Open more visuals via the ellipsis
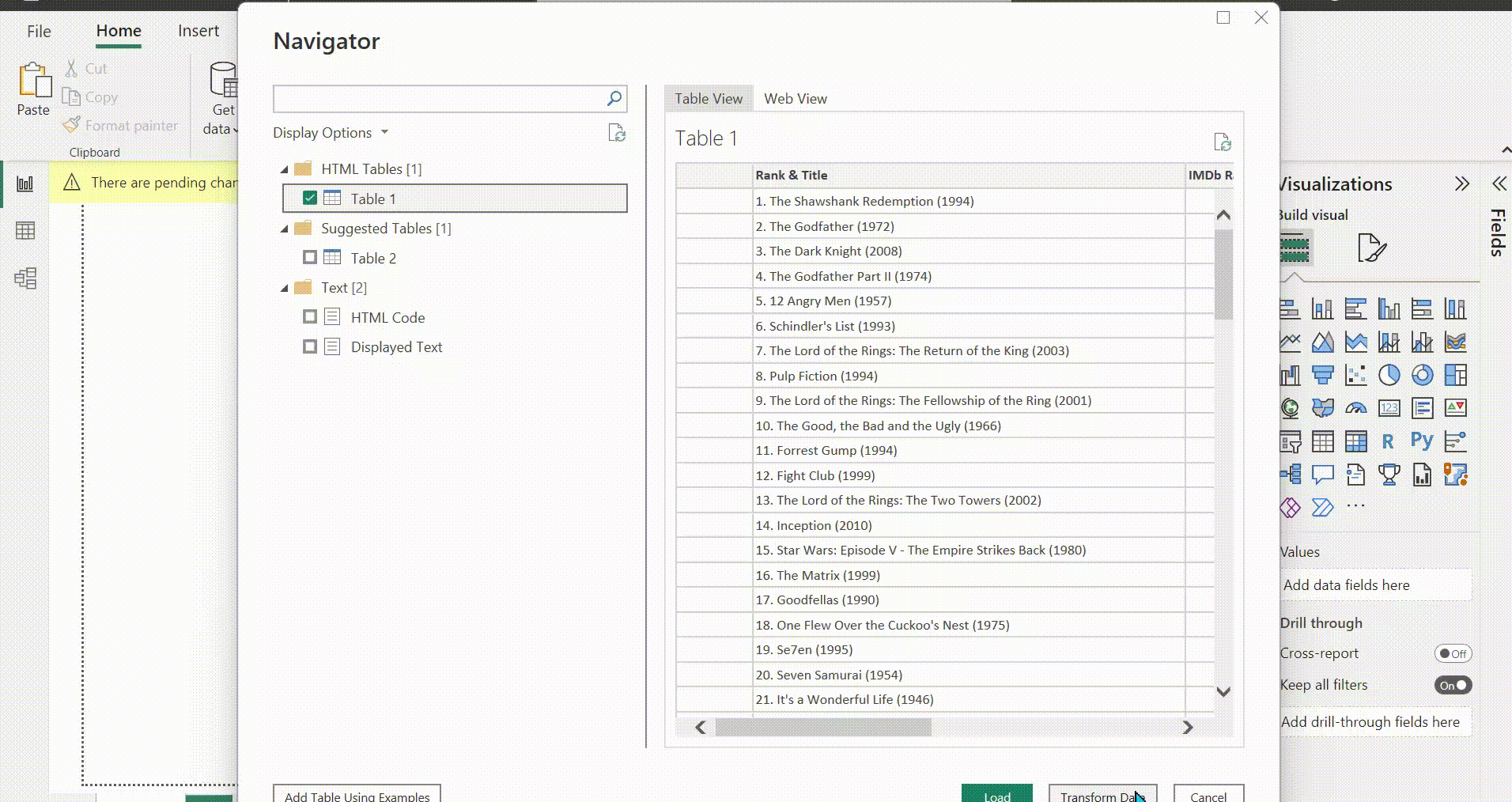 [x=1355, y=505]
